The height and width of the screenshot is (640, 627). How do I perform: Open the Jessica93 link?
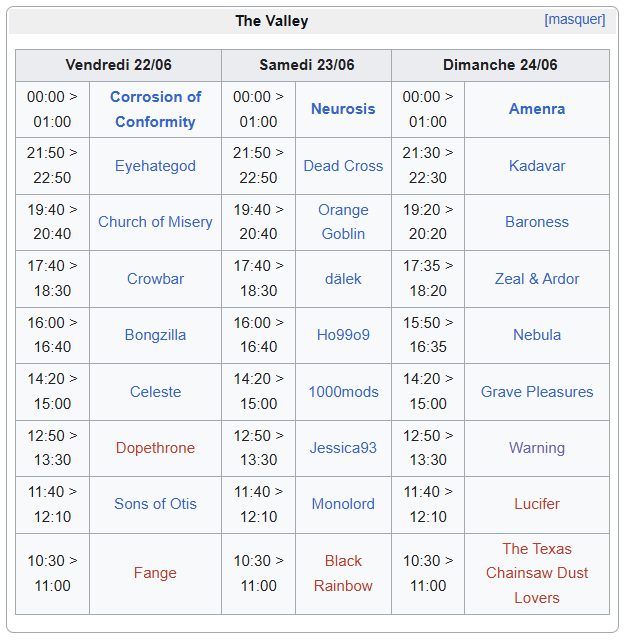pyautogui.click(x=343, y=448)
